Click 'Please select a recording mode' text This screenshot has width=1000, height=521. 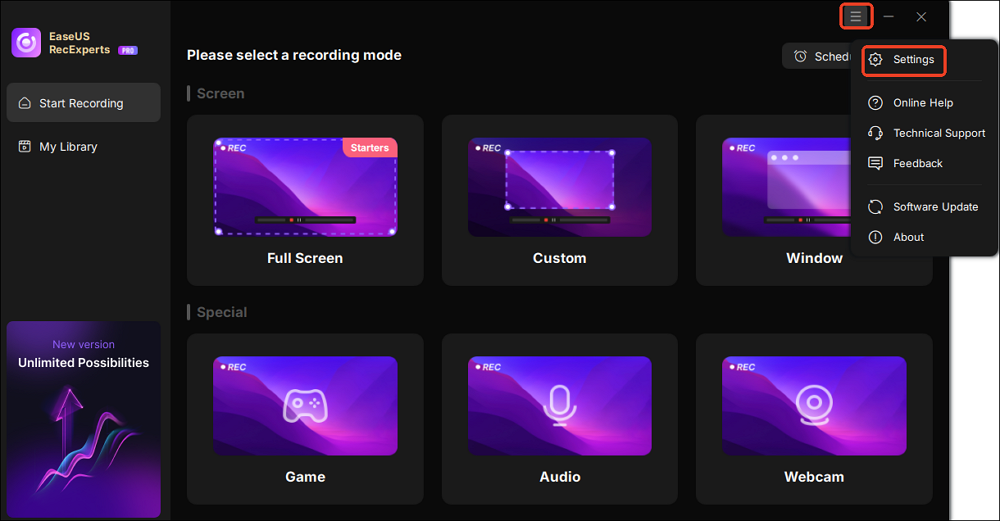294,55
